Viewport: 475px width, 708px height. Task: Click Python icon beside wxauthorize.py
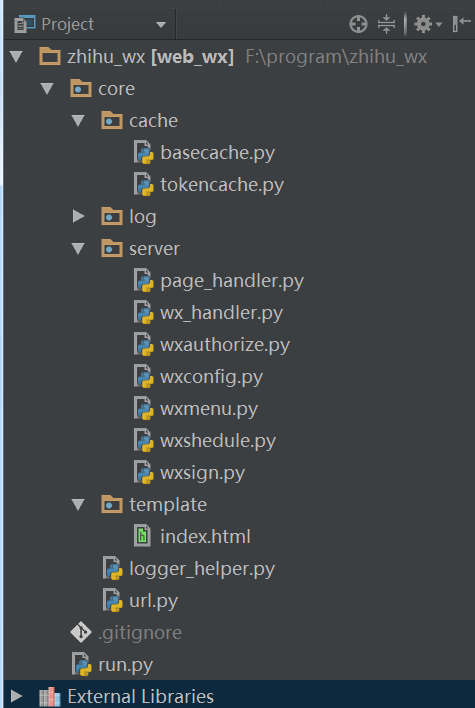point(144,345)
